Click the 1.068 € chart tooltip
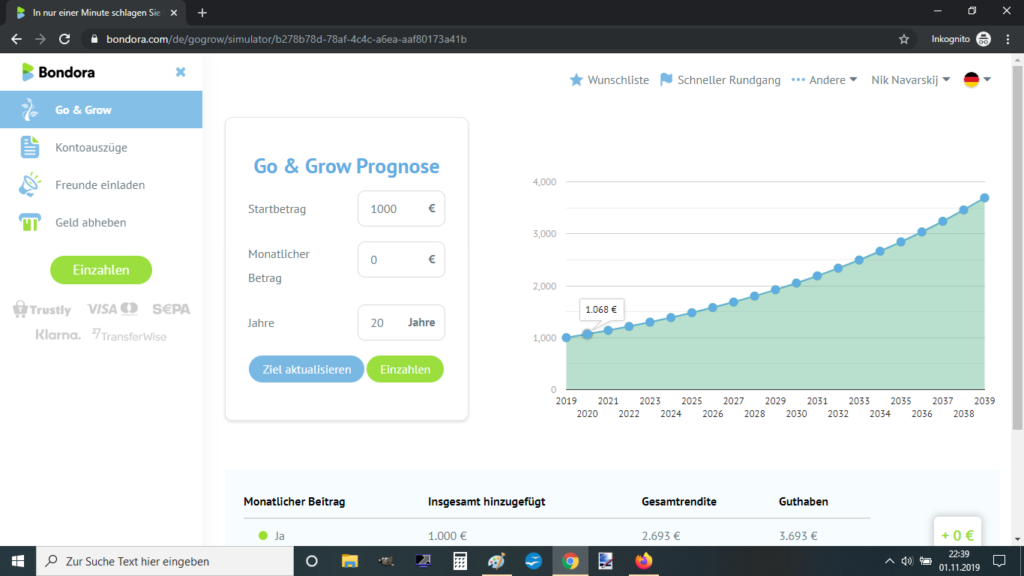This screenshot has height=576, width=1024. 601,310
